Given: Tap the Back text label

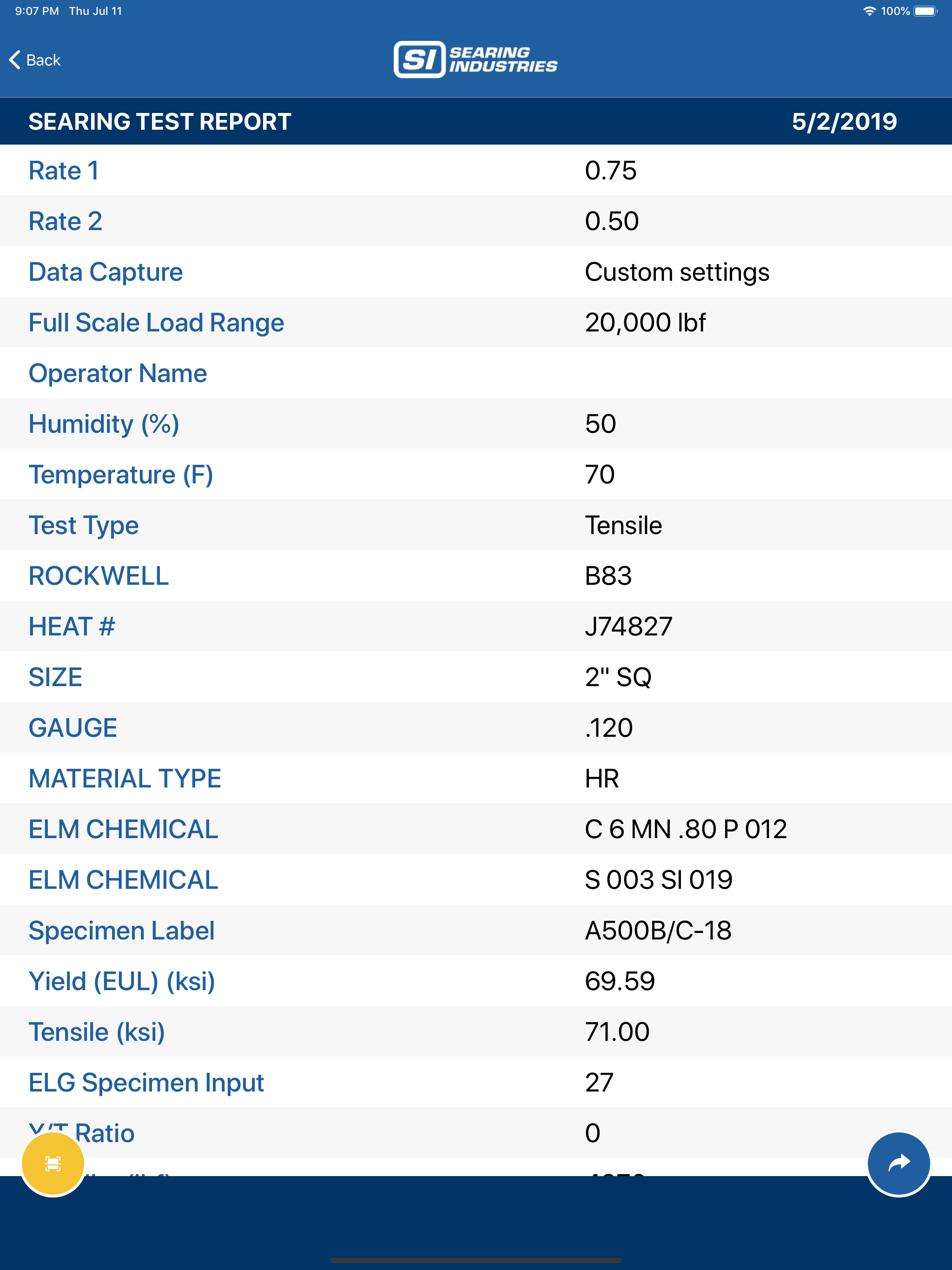Looking at the screenshot, I should click(x=44, y=60).
